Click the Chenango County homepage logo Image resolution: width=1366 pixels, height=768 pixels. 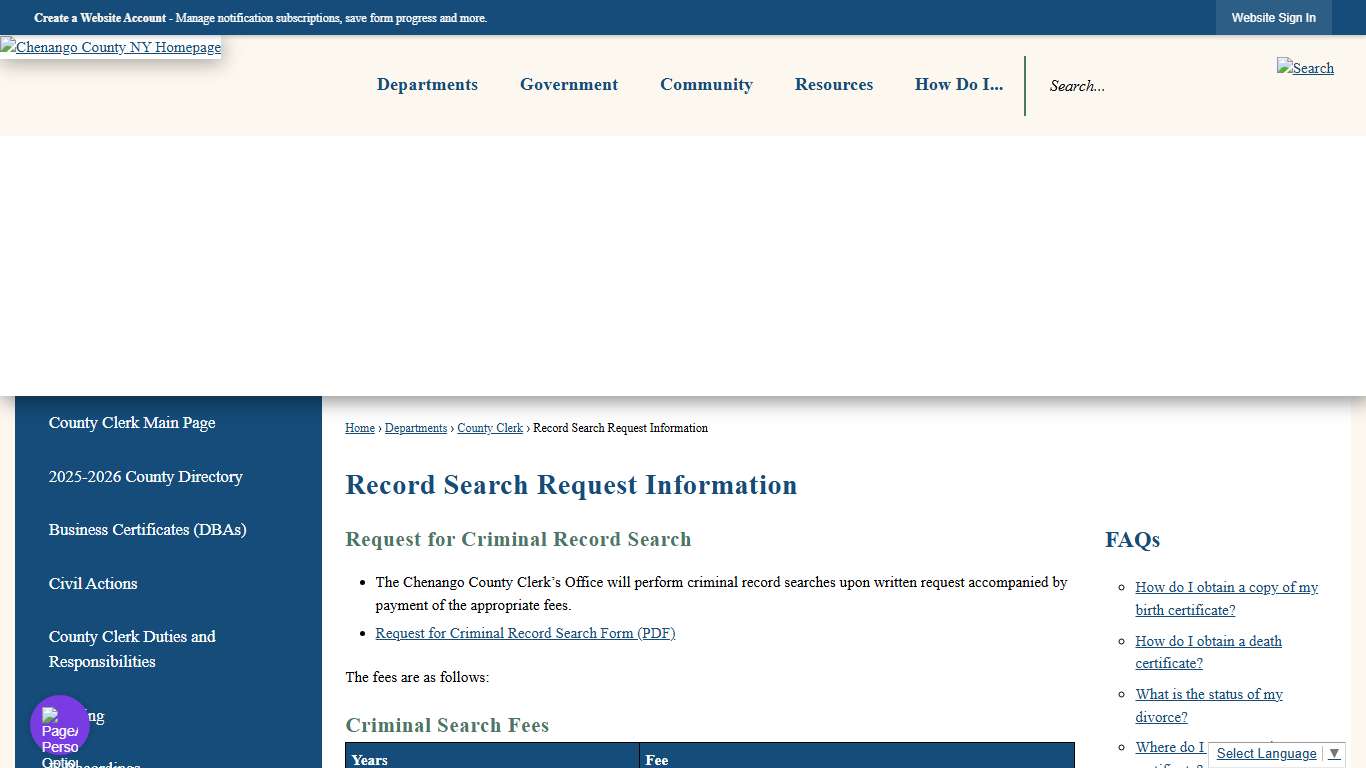pos(110,46)
